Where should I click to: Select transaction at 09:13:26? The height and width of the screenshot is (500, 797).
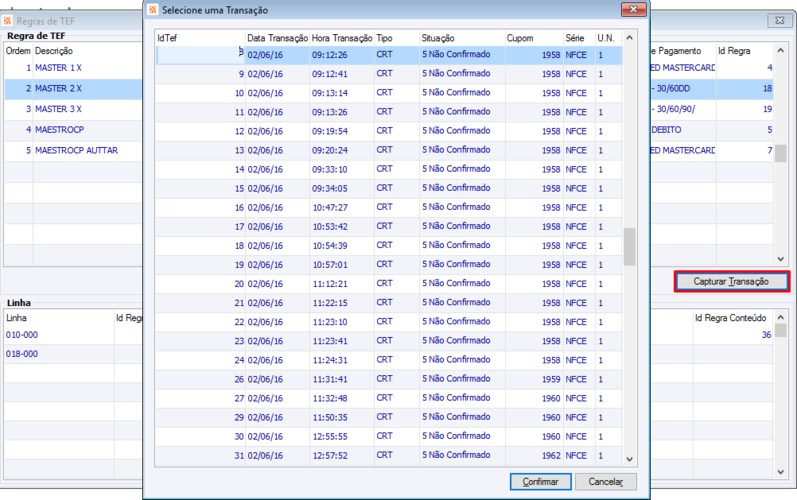[x=389, y=112]
